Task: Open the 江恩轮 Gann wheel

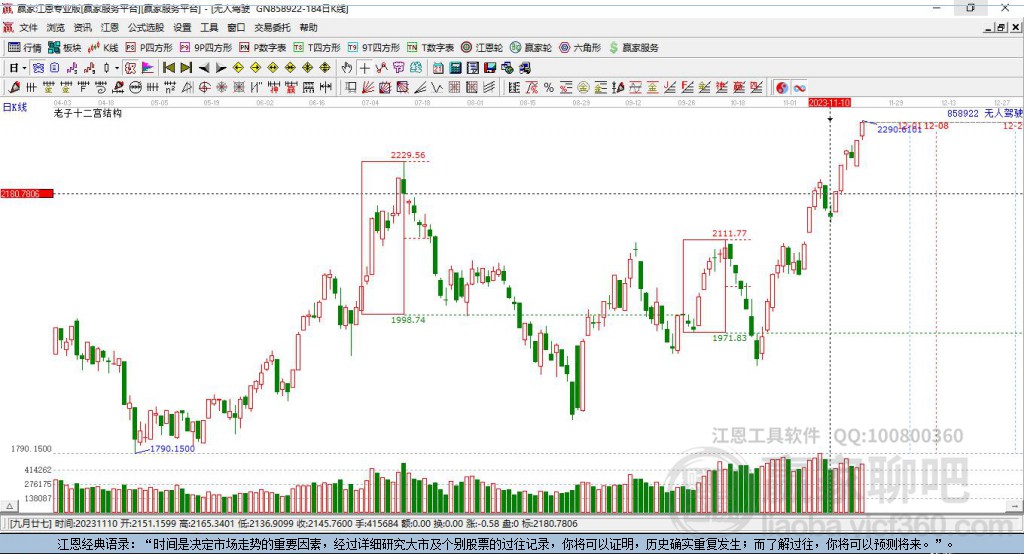Action: [482, 48]
